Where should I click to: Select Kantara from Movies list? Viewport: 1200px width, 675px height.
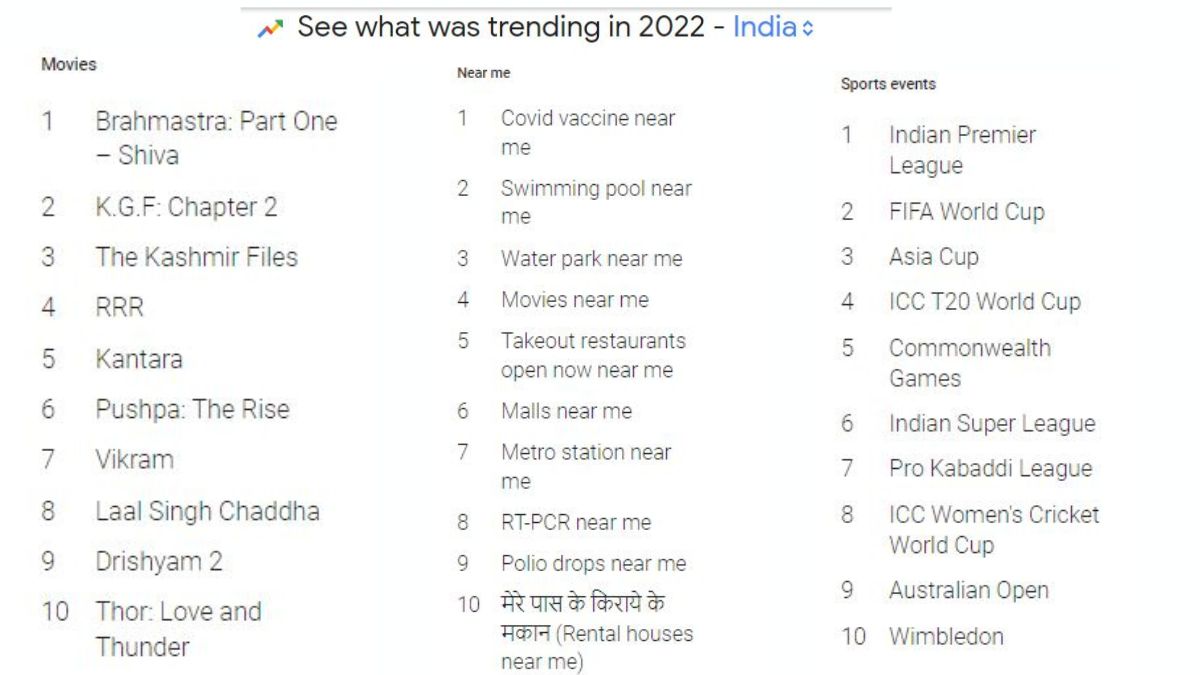[139, 359]
